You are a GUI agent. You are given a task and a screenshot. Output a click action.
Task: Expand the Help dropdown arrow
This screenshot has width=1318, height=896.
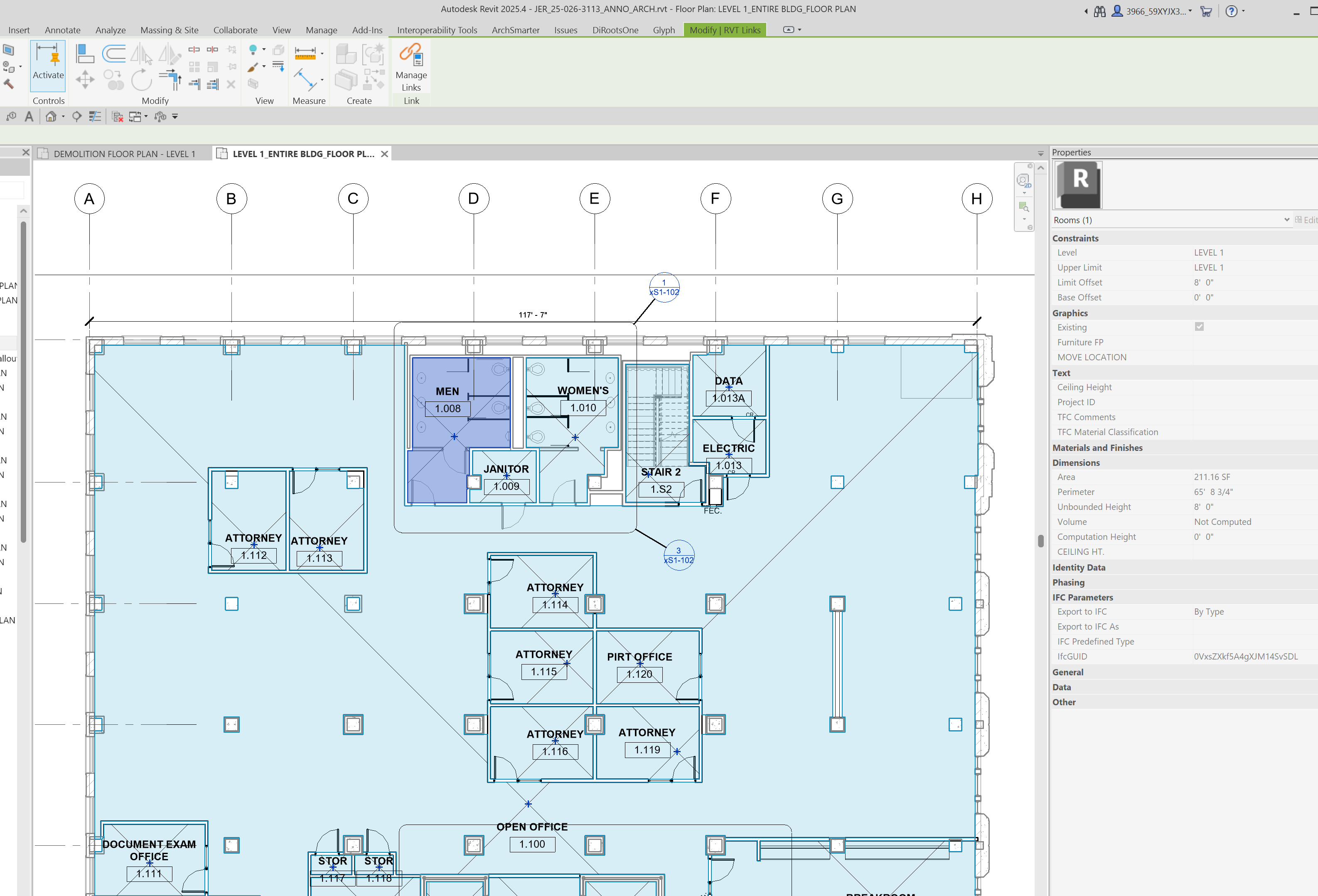pos(1243,11)
